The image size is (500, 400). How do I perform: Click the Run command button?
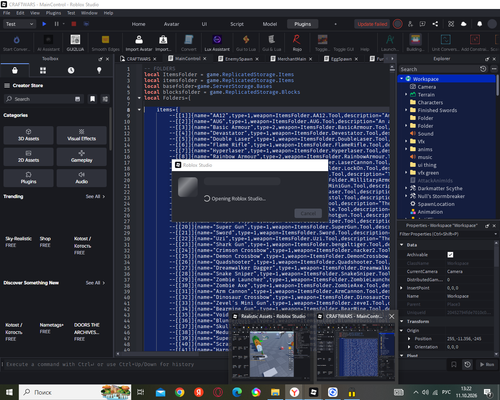tap(487, 364)
